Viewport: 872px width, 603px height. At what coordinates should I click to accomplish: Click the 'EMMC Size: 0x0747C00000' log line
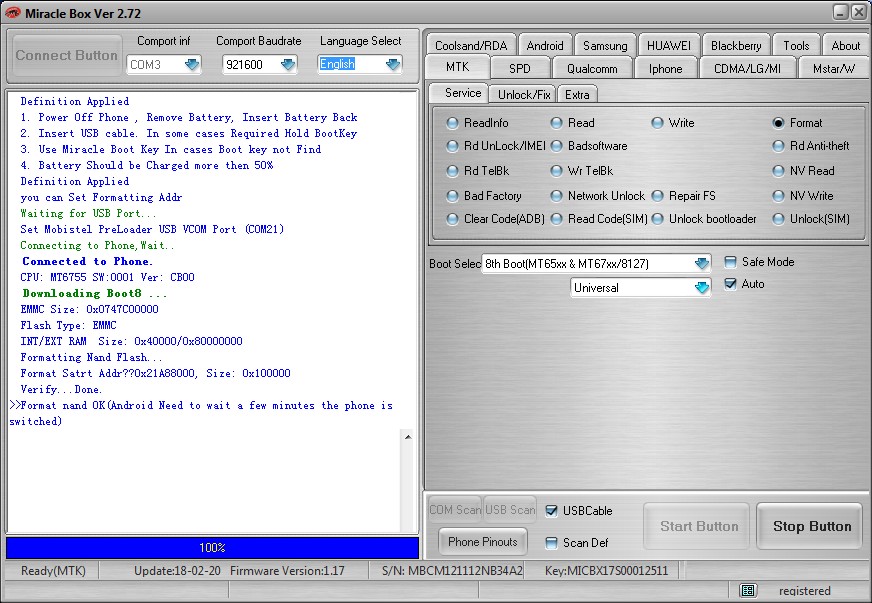90,309
